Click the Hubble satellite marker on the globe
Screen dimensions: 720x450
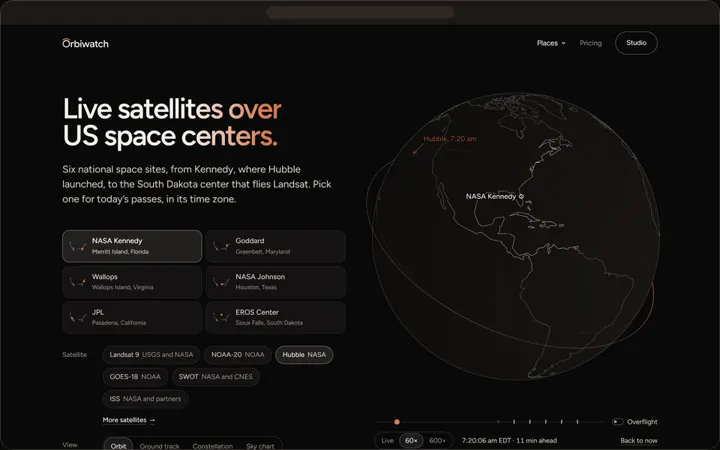(x=414, y=152)
